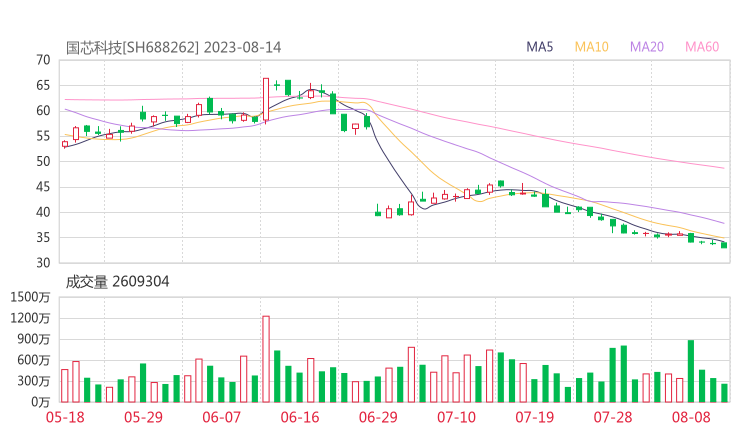Image resolution: width=740 pixels, height=440 pixels.
Task: Click the 600万 volume axis label
Action: point(34,360)
